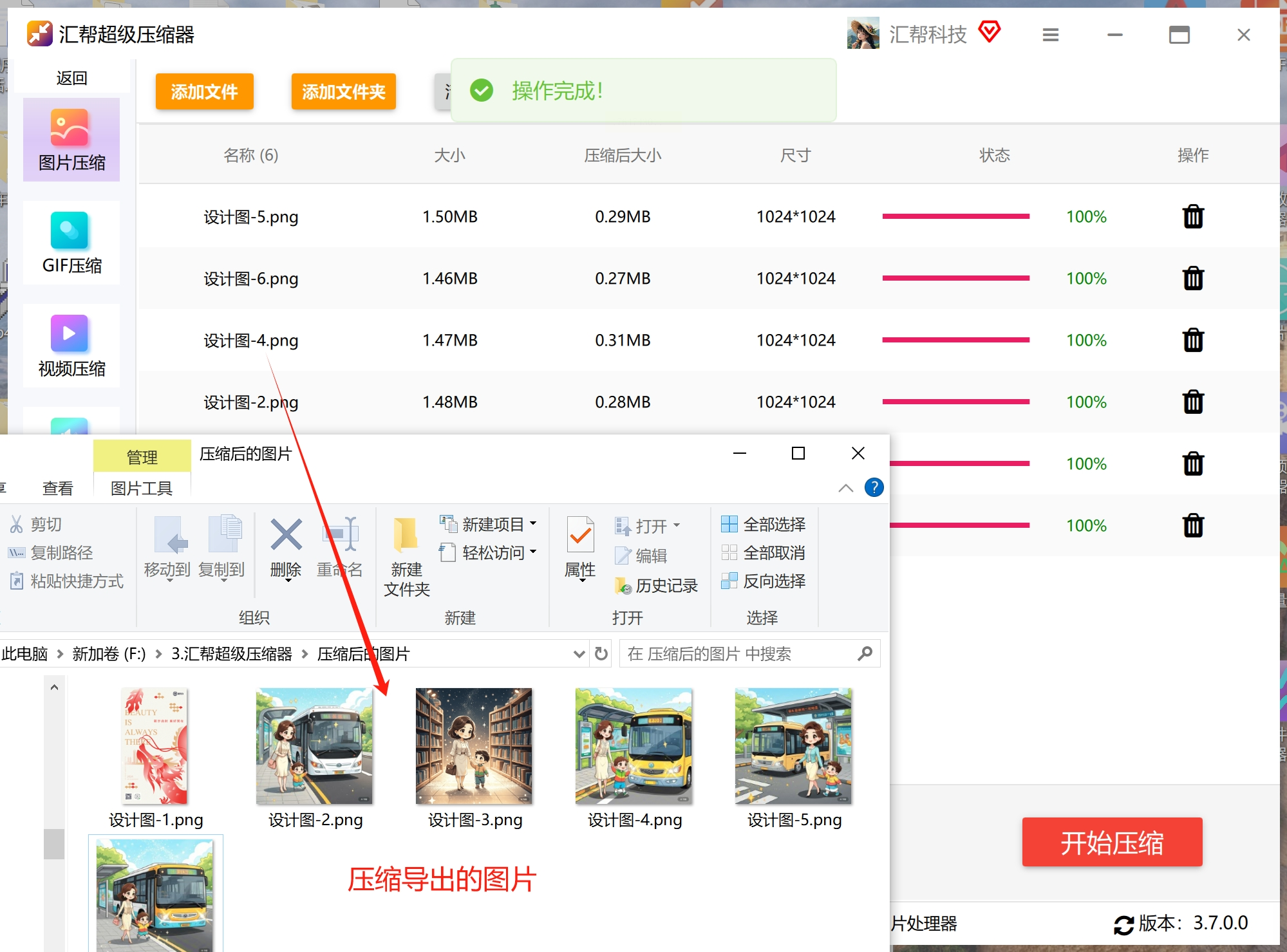This screenshot has width=1287, height=952.
Task: Delete 设计图-5.png using its trash icon
Action: tap(1192, 217)
